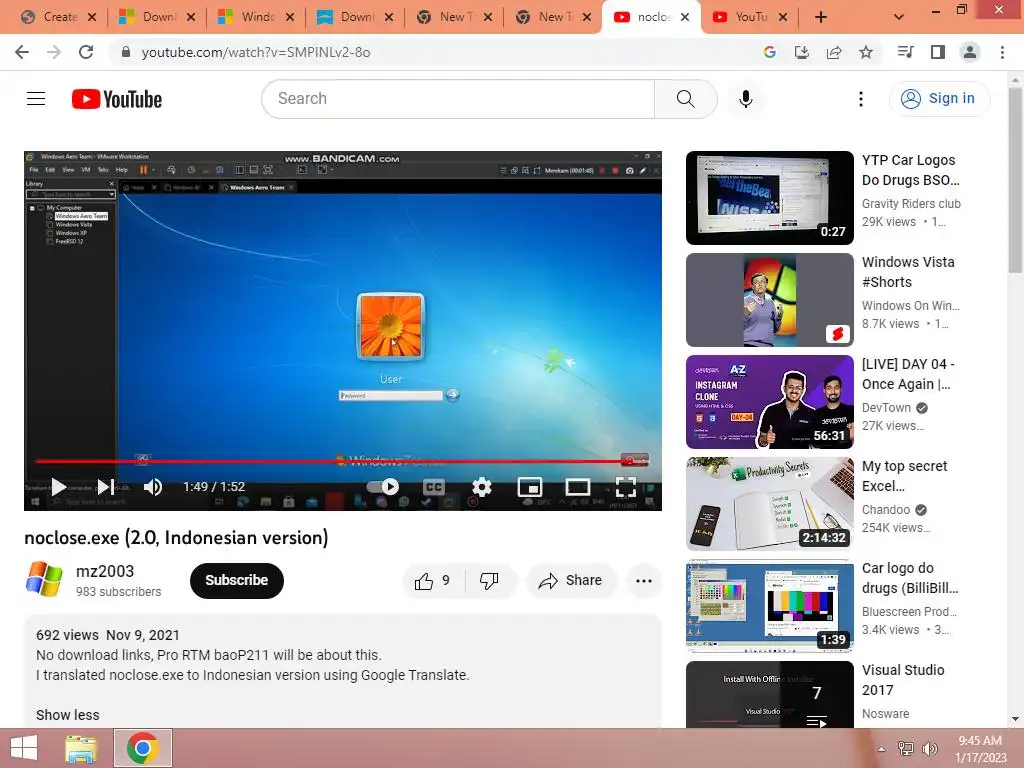Click into the YouTube Search field

(458, 99)
